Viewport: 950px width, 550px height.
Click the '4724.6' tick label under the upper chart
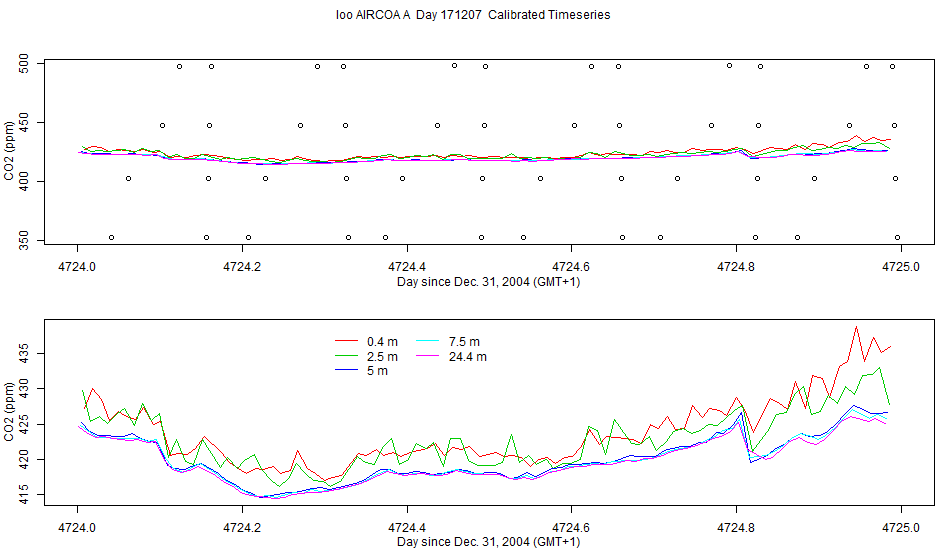click(571, 267)
